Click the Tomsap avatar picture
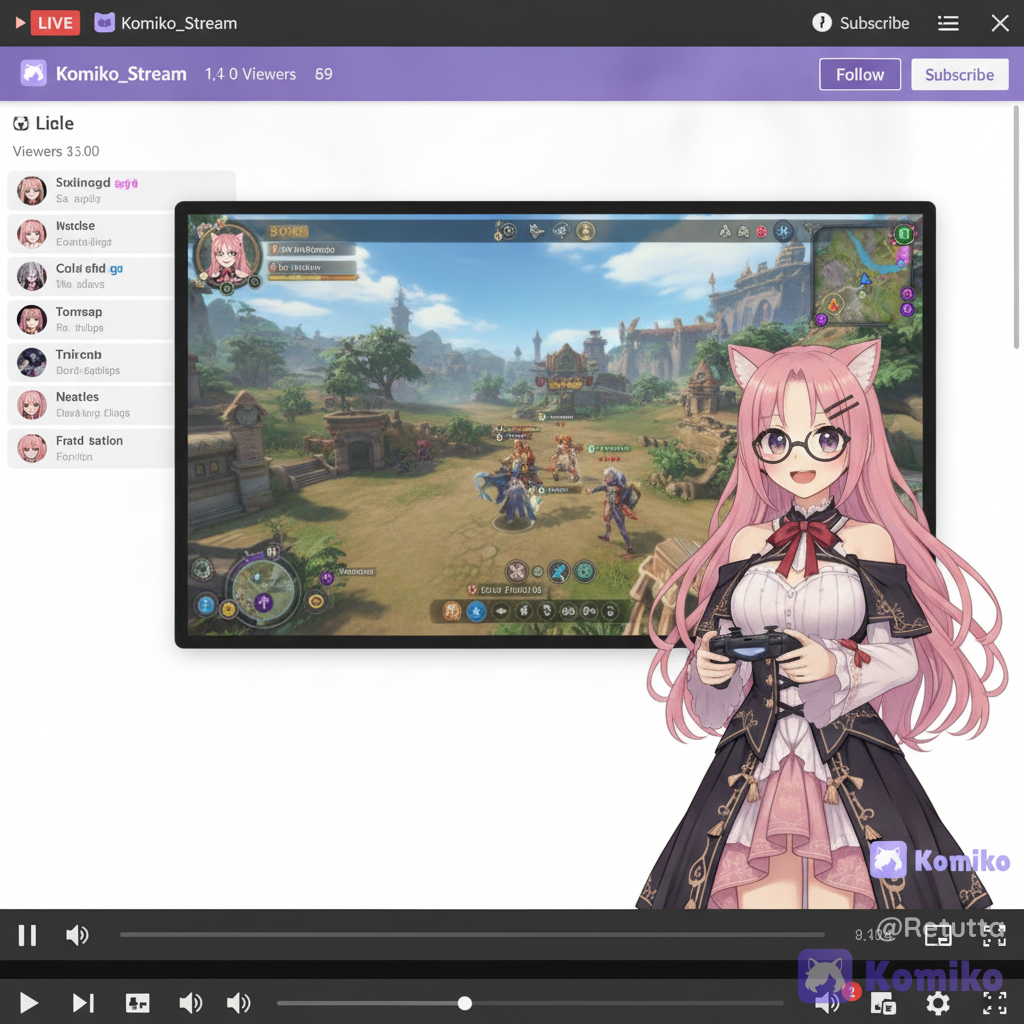This screenshot has height=1024, width=1024. pos(31,319)
